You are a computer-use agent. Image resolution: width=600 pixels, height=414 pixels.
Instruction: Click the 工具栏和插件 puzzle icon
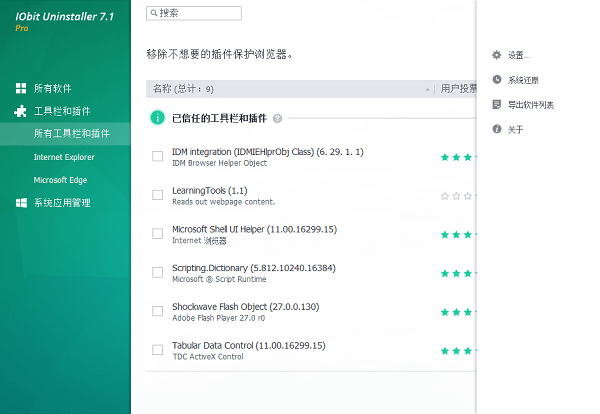click(x=21, y=111)
